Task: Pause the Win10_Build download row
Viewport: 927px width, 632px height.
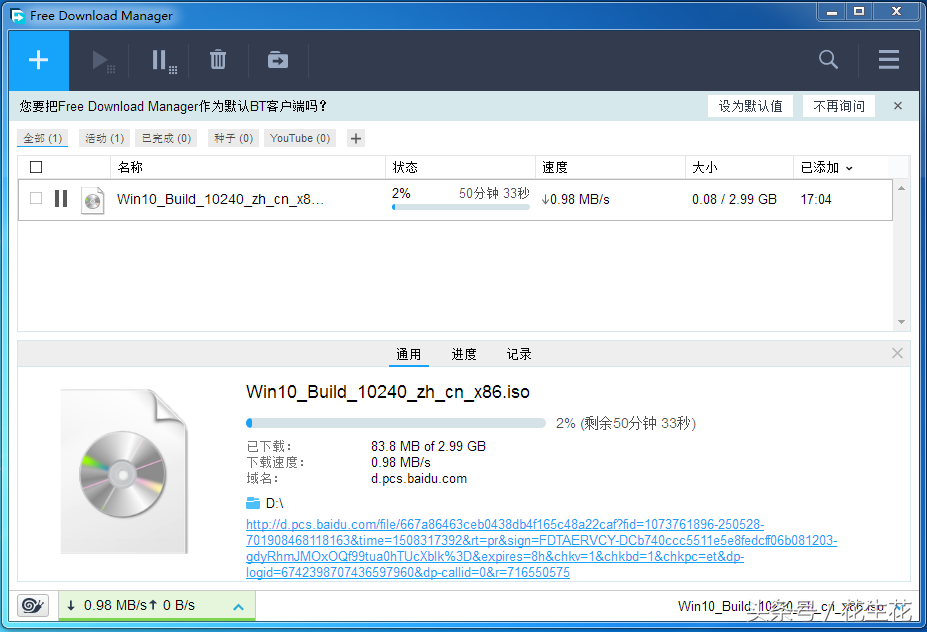Action: (61, 199)
